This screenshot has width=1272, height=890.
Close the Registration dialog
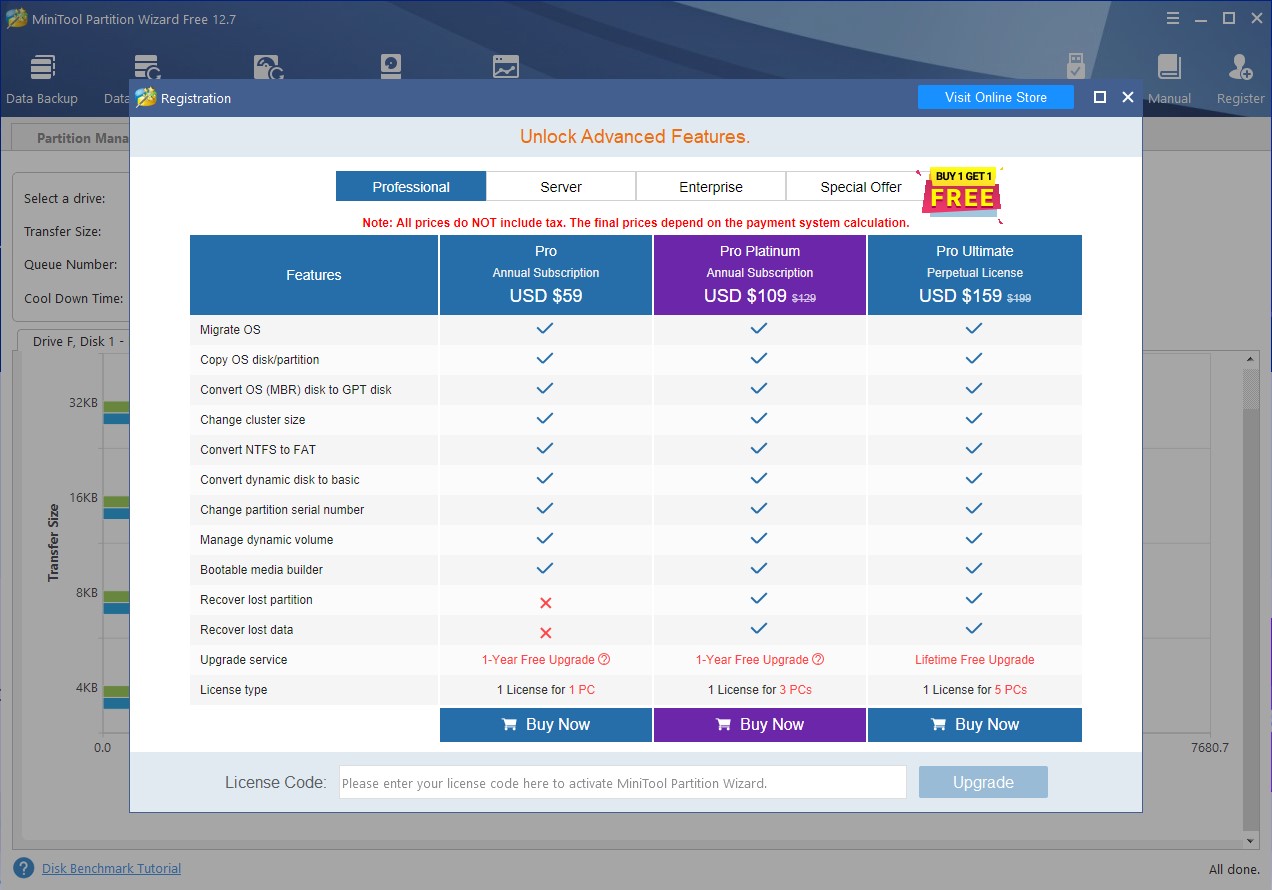click(1128, 97)
